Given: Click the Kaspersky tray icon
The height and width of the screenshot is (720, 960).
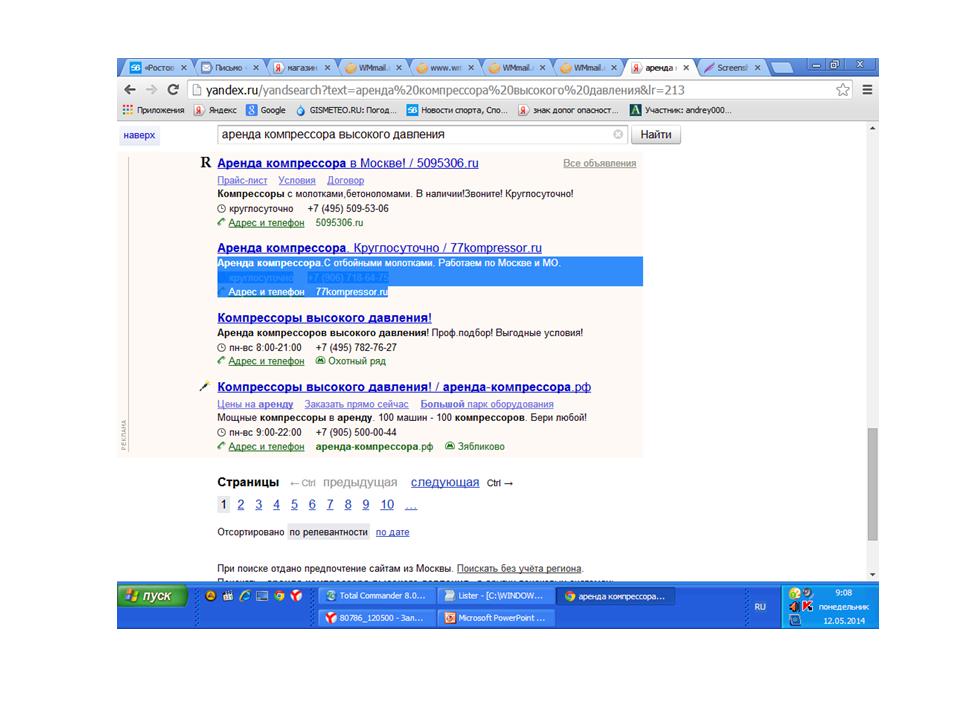Looking at the screenshot, I should coord(808,606).
